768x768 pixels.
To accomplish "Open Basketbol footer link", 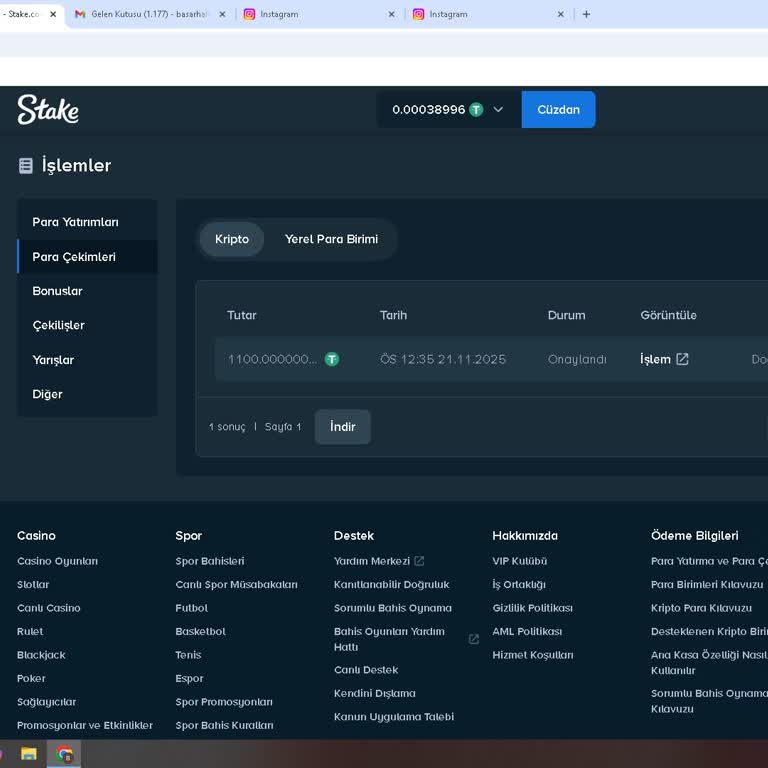I will pos(200,631).
